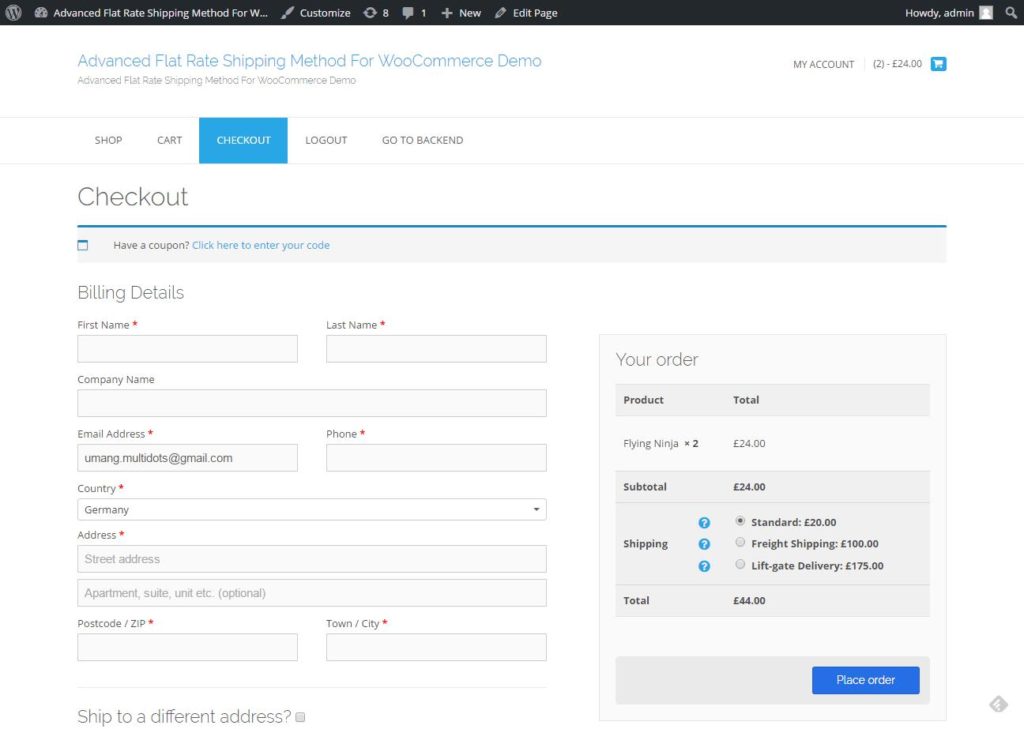
Task: Open the Howdy, admin menu
Action: click(x=948, y=12)
